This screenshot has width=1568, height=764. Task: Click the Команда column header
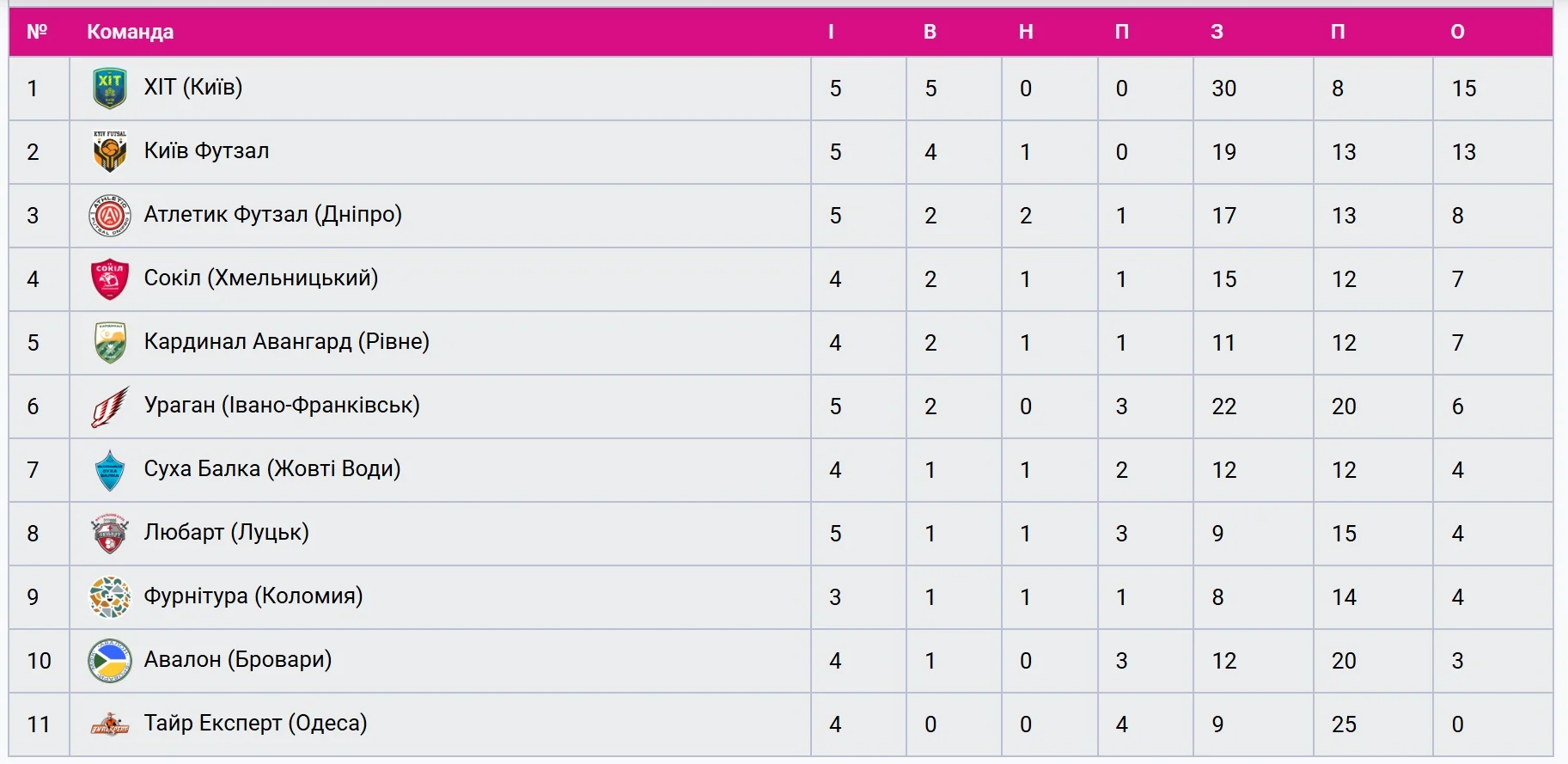[131, 32]
